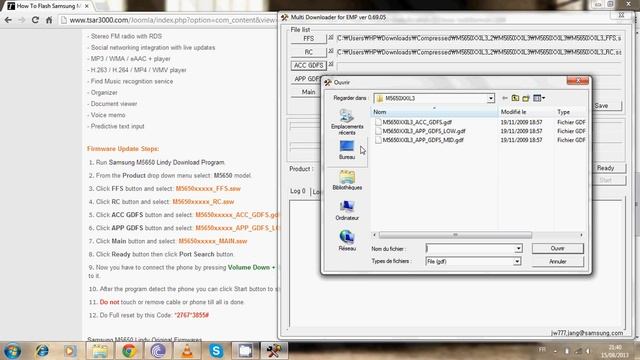Sort files by the Modifié le column
This screenshot has width=640, height=360.
pyautogui.click(x=526, y=112)
